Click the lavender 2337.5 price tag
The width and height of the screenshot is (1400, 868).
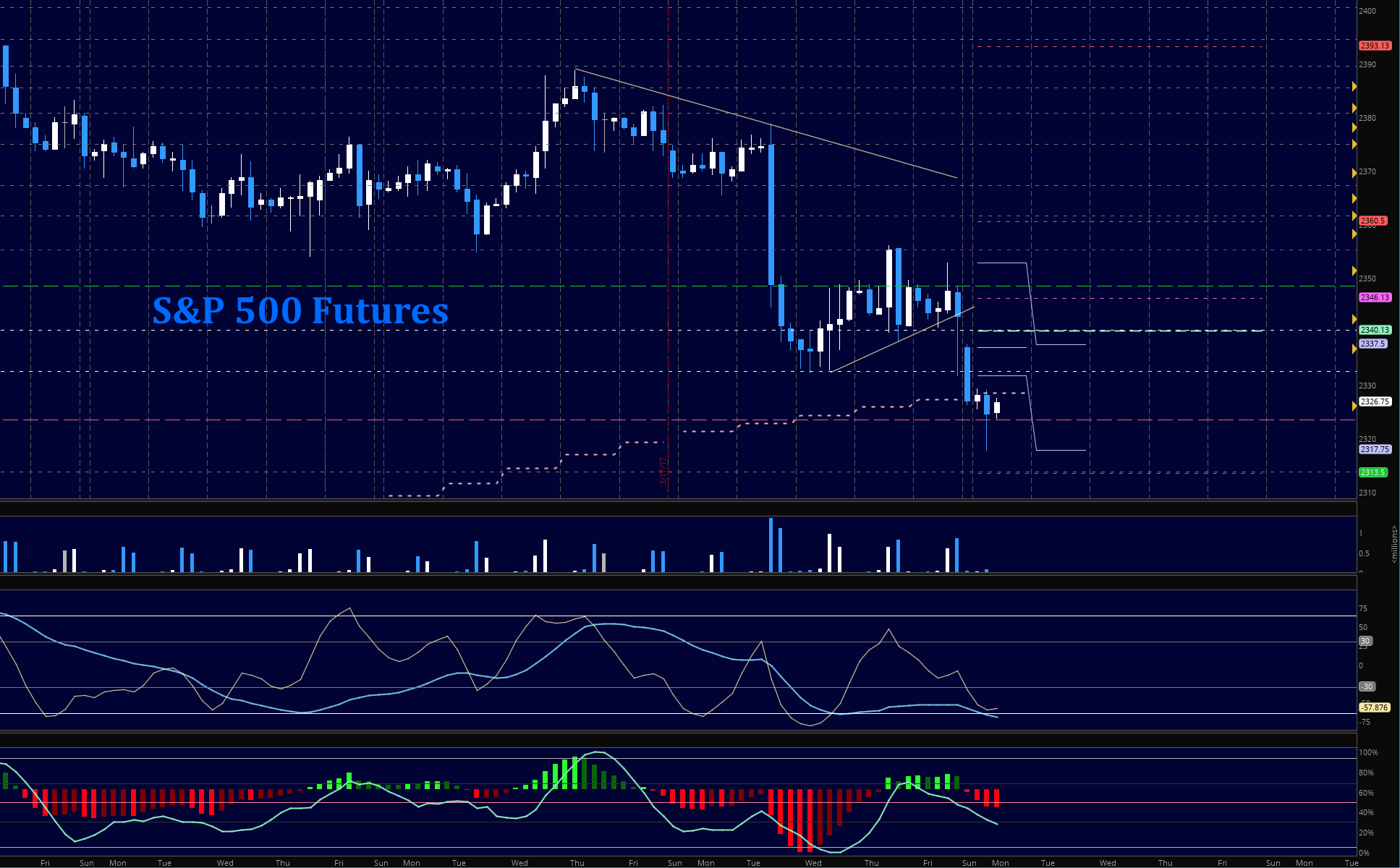(1373, 344)
